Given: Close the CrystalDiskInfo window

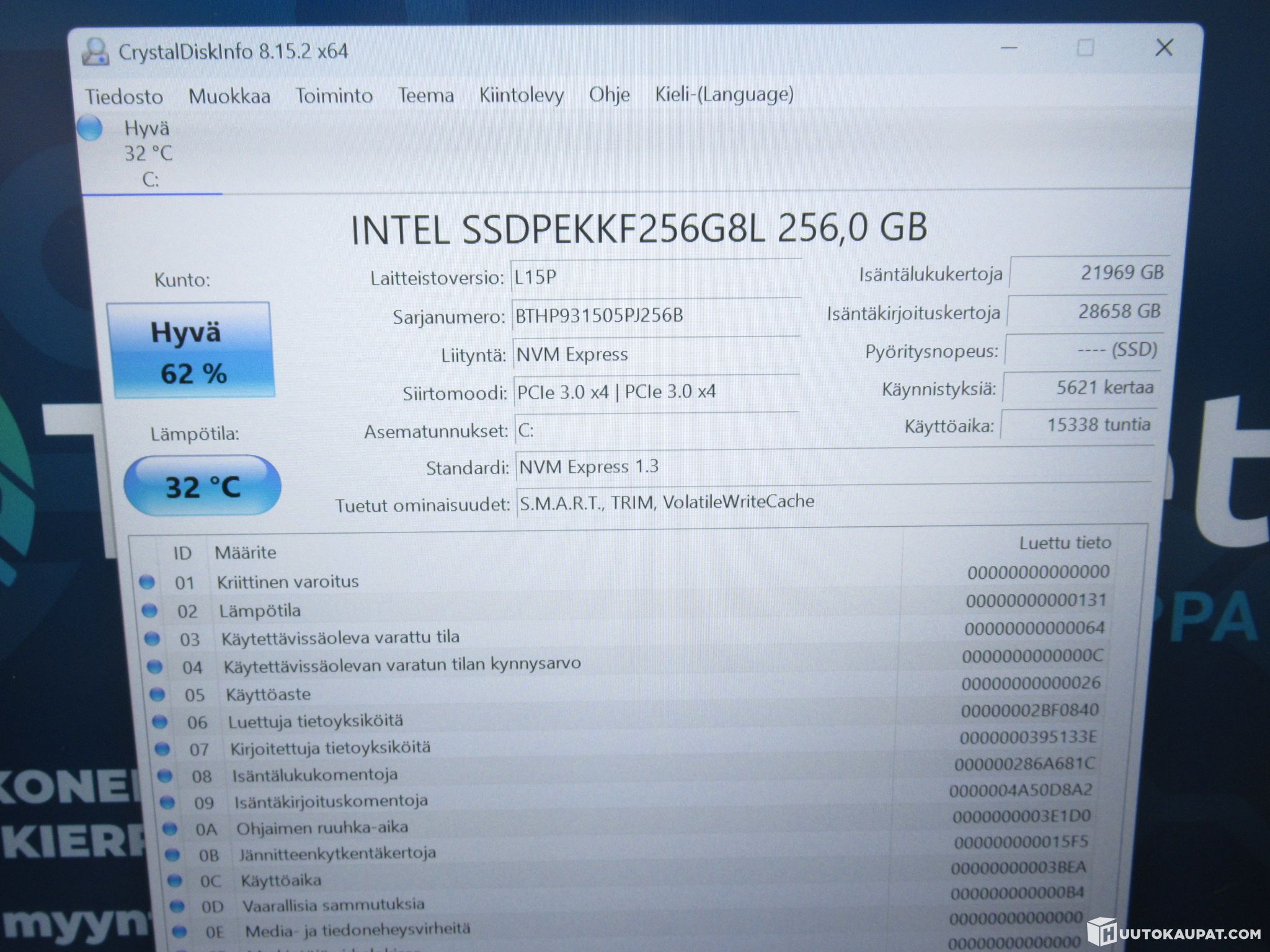Looking at the screenshot, I should 1164,47.
